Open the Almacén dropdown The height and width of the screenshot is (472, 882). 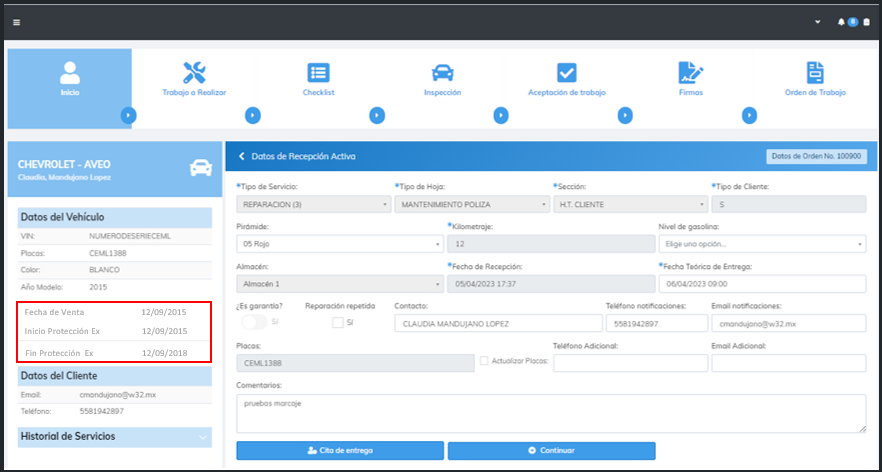(340, 284)
